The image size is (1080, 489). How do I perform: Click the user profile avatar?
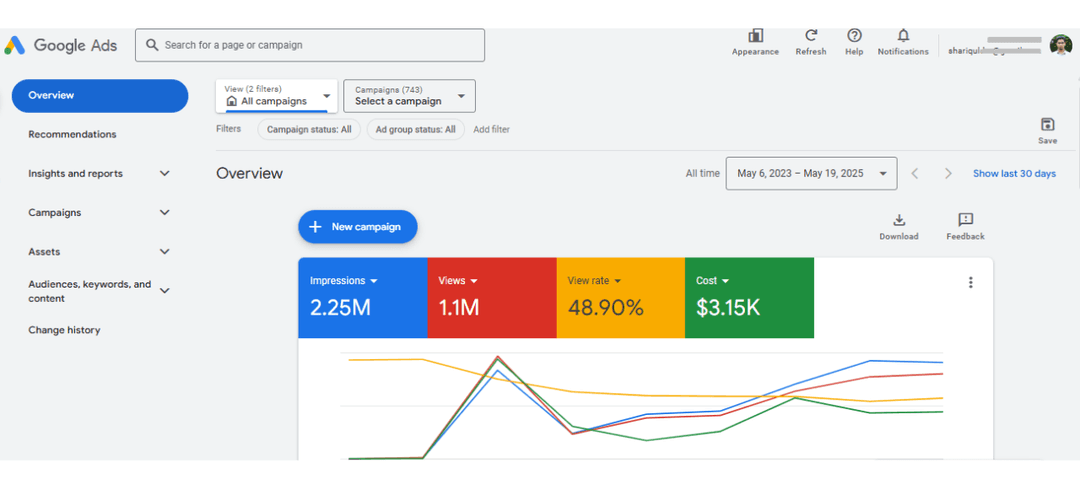(1061, 45)
